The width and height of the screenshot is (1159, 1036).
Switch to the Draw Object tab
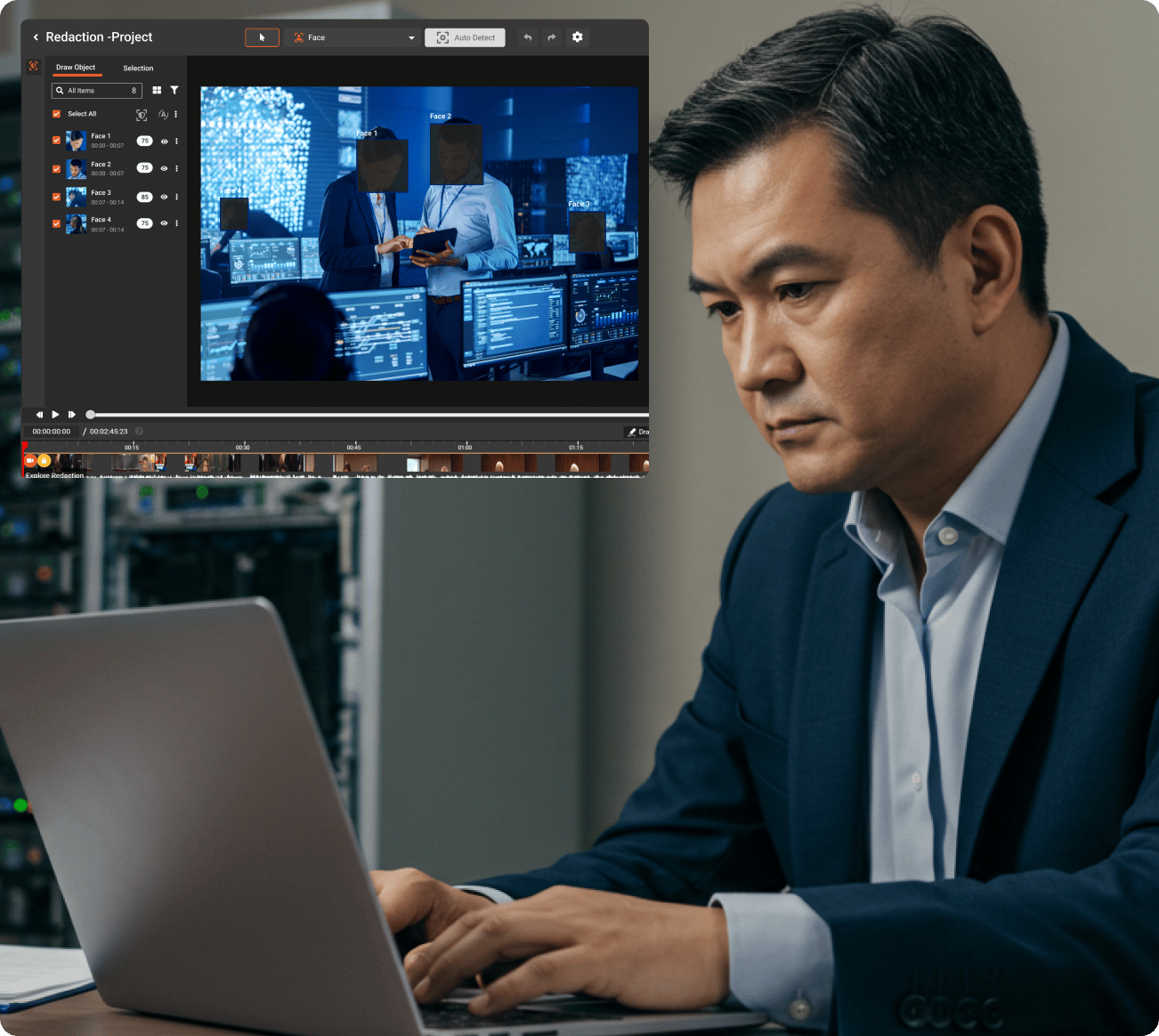76,68
